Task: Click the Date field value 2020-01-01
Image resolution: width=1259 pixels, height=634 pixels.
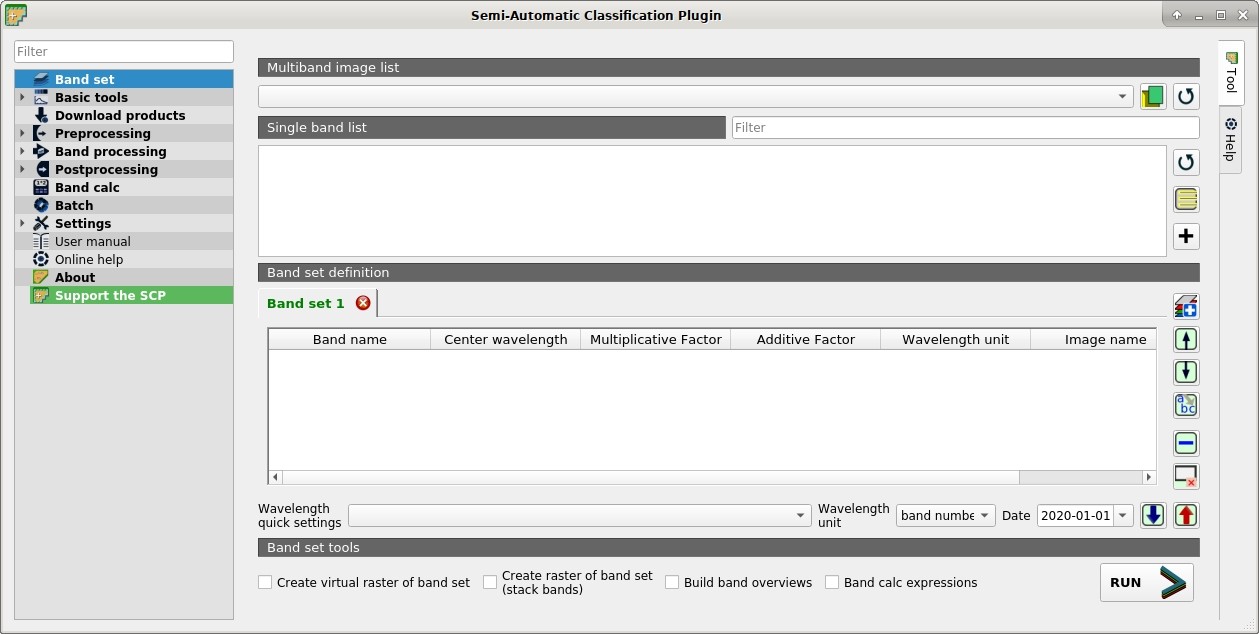Action: tap(1075, 515)
